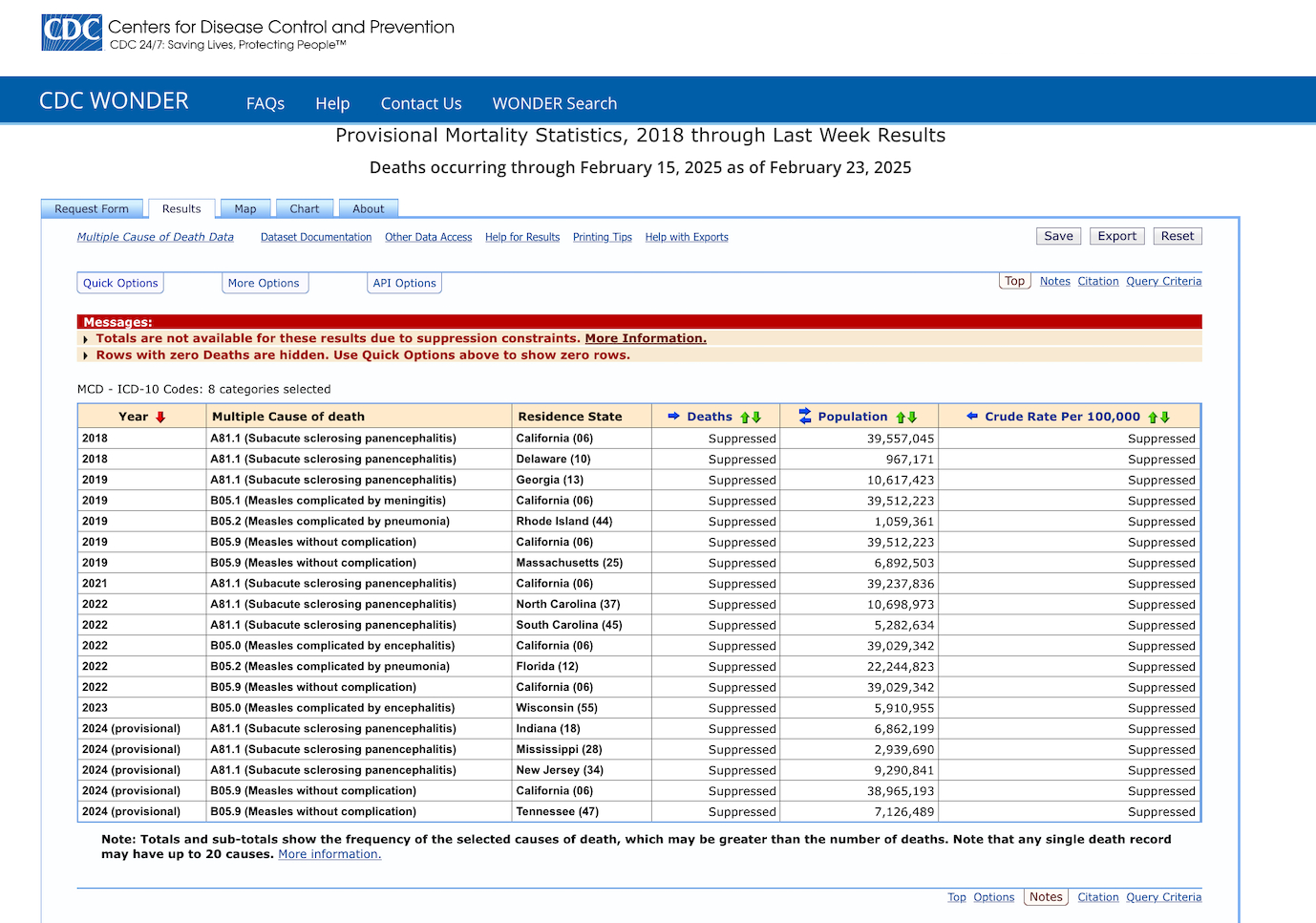Sort Crude Rate descending with down arrow
The height and width of the screenshot is (923, 1316).
tap(1164, 418)
